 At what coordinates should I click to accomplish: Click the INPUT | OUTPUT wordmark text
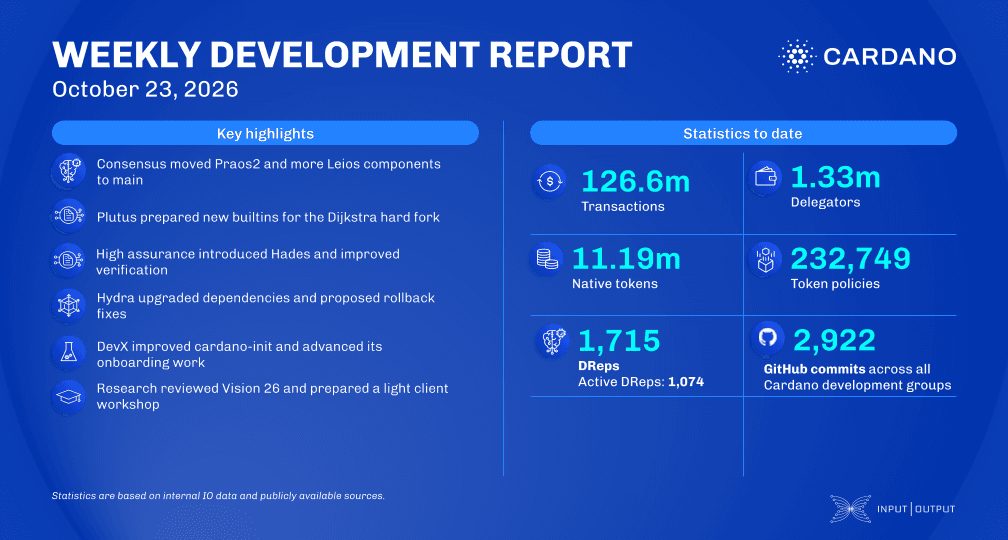coord(916,509)
